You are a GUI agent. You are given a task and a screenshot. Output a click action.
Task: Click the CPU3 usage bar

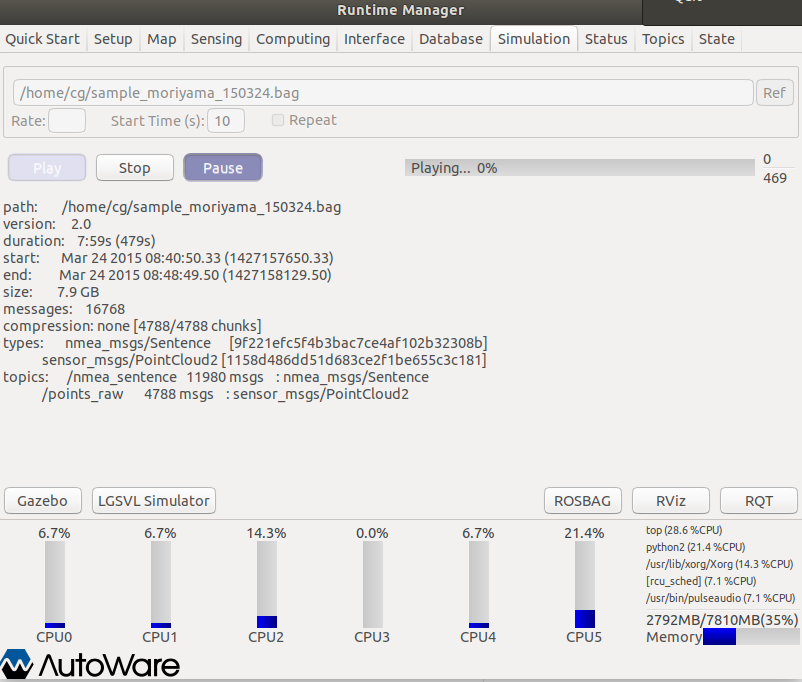(373, 584)
